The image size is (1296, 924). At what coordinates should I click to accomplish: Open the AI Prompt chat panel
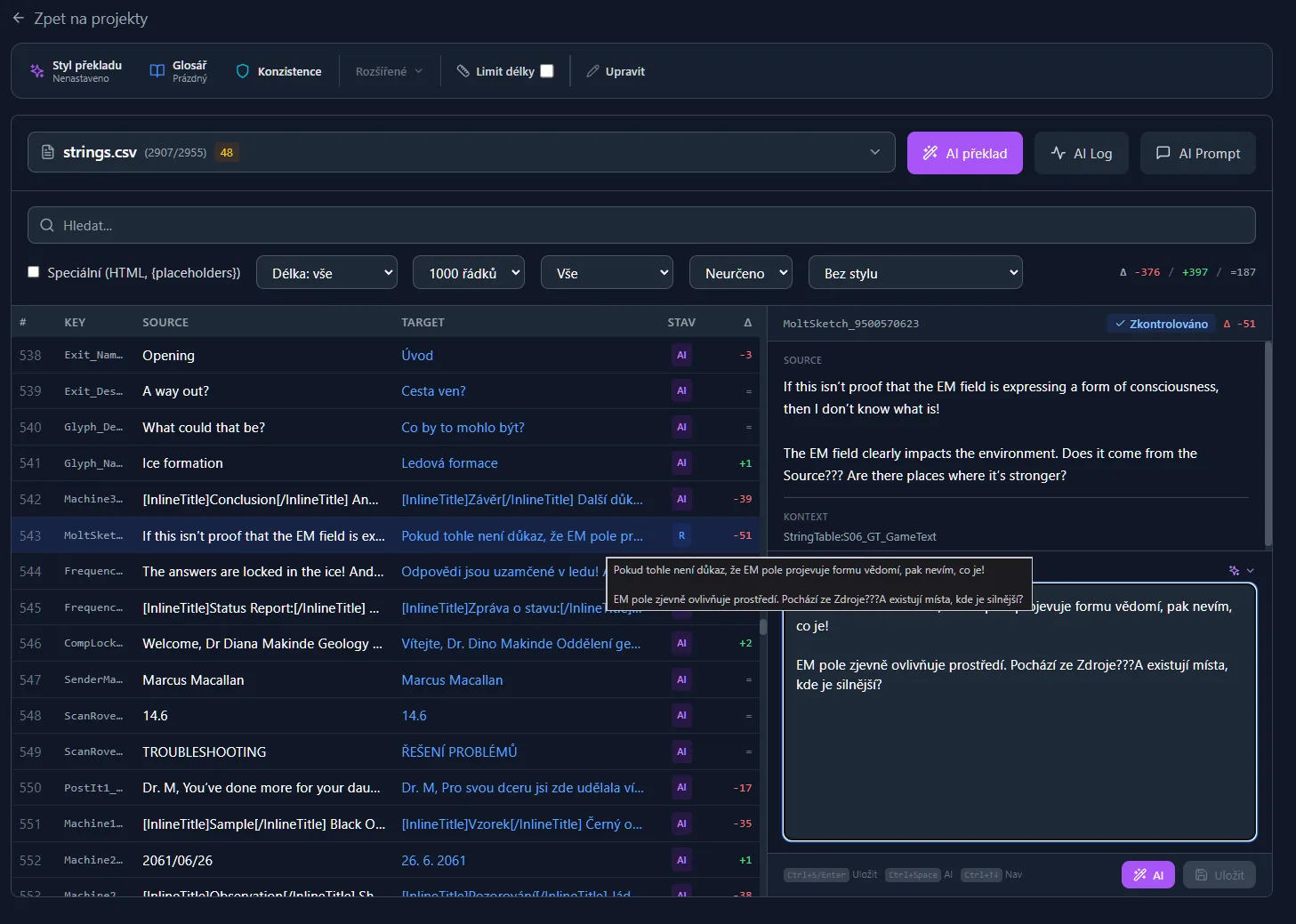pyautogui.click(x=1197, y=153)
